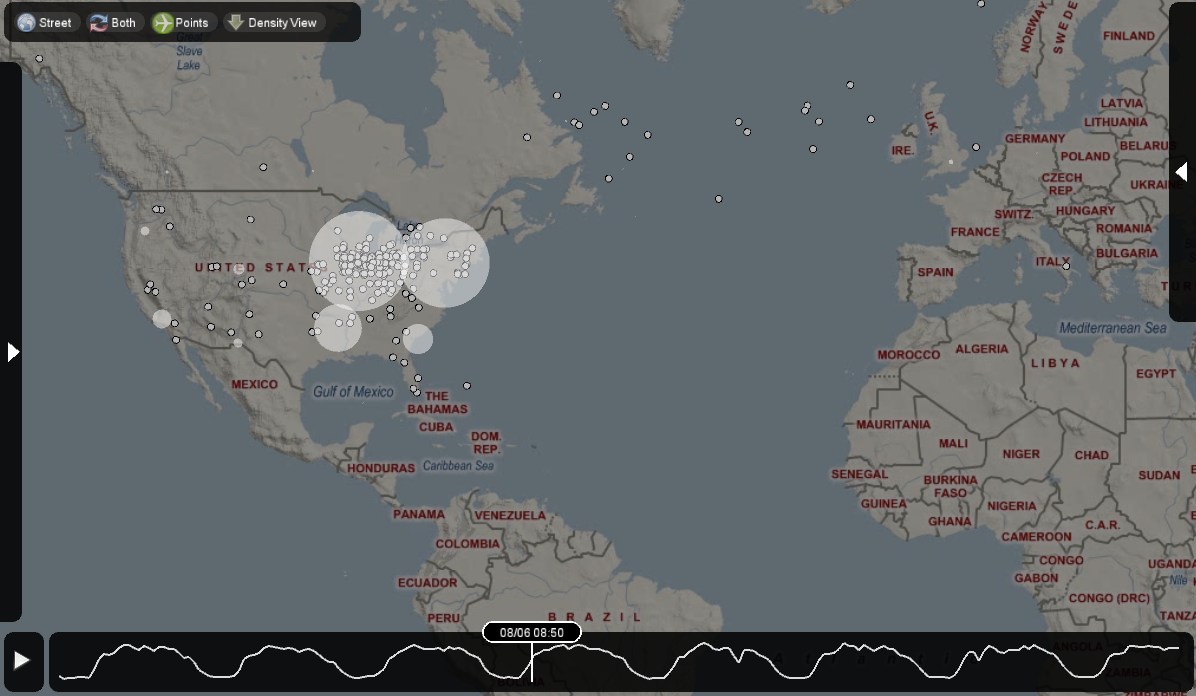Click the large density circle over the US East Coast
This screenshot has width=1196, height=696.
point(444,263)
